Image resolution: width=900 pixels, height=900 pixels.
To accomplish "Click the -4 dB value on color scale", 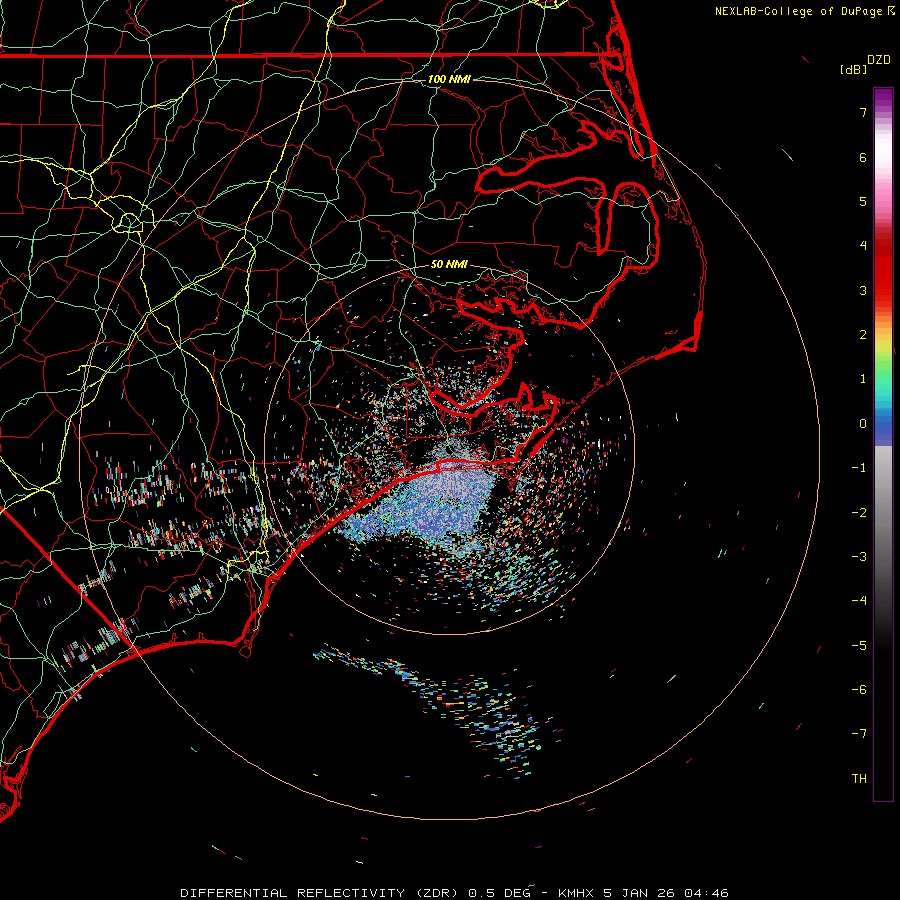I will 859,601.
